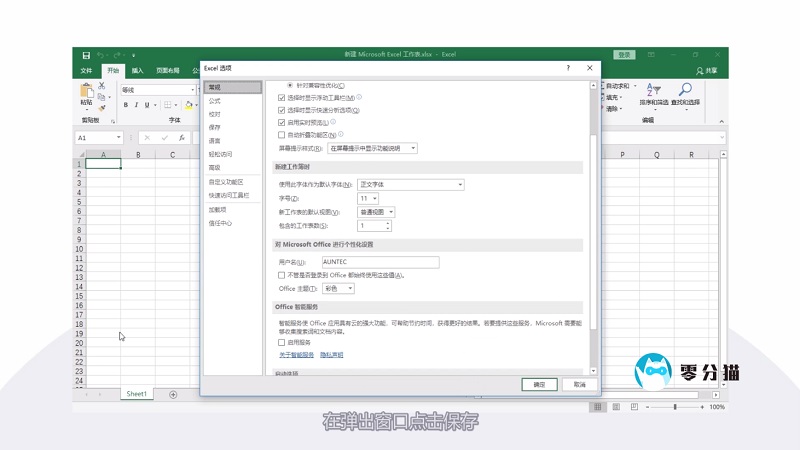Click the Save icon in quick access toolbar
Viewport: 800px width, 450px height.
87,55
